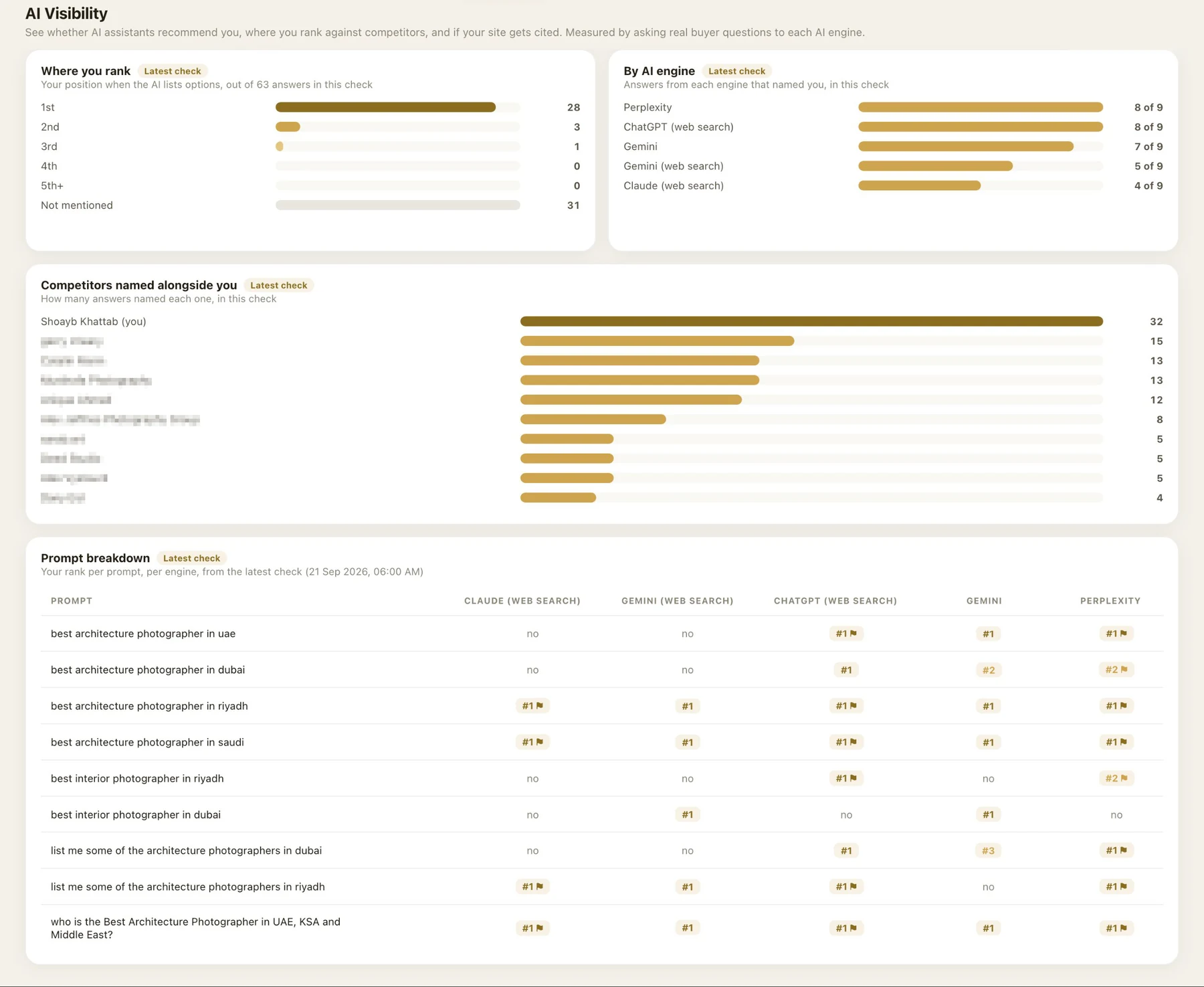Viewport: 1204px width, 987px height.
Task: Click Perplexity 'no' cell in interior dubai row
Action: (1116, 814)
